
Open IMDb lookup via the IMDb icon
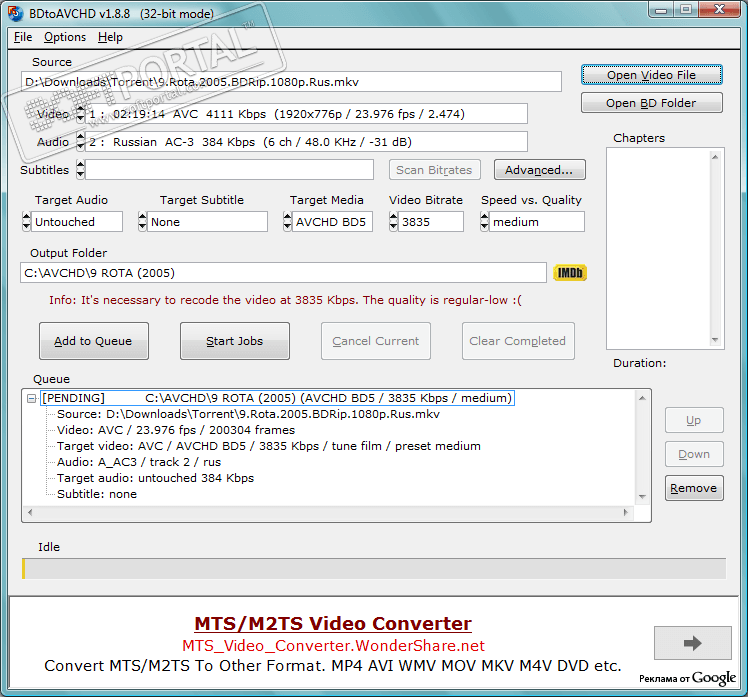click(x=570, y=273)
